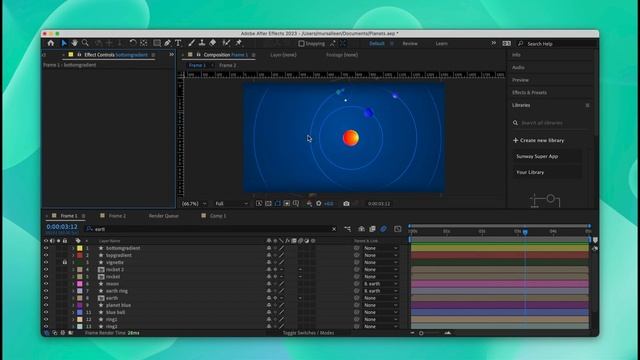
Task: Select the Selection (arrow) tool
Action: tap(64, 43)
